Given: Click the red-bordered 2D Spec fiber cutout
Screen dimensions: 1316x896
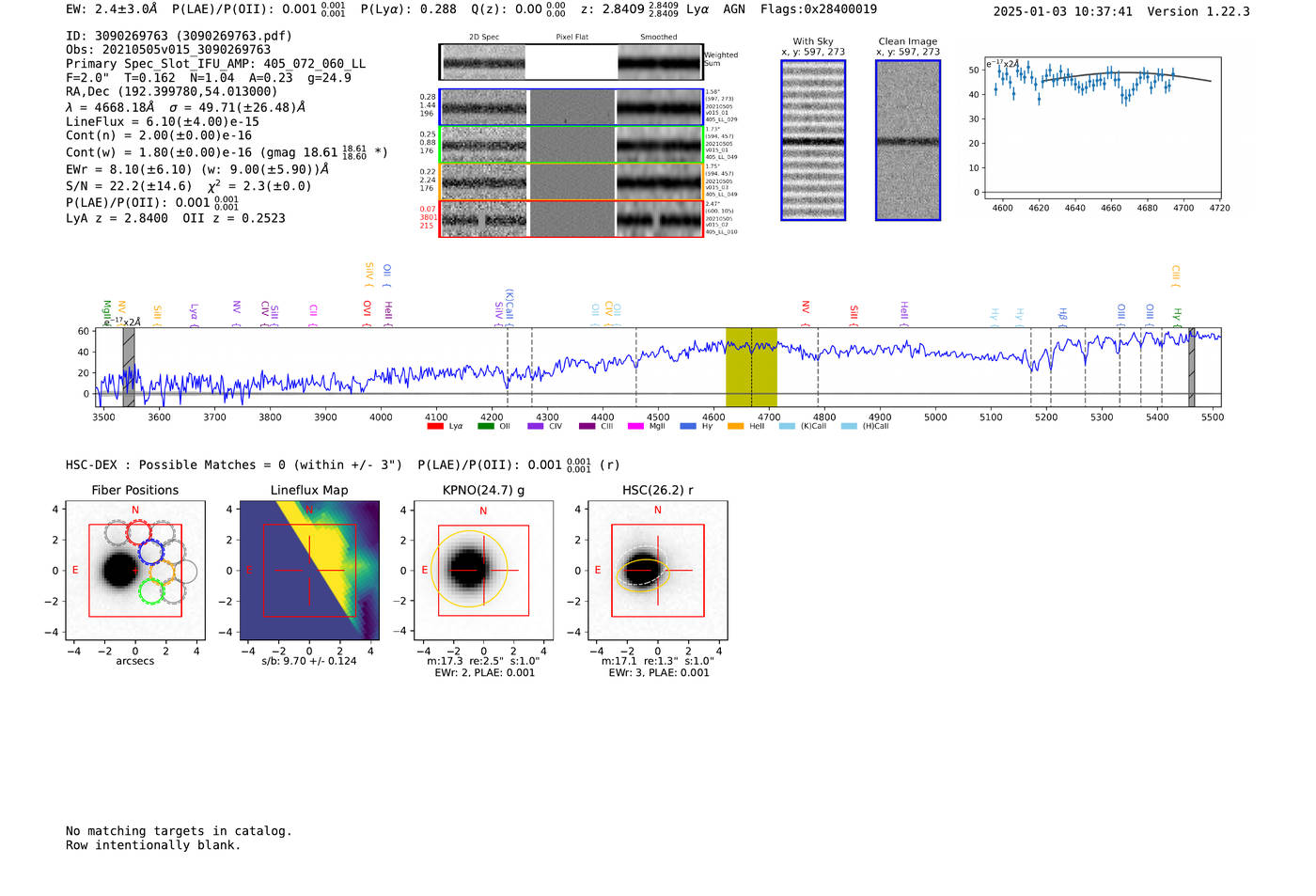Looking at the screenshot, I should click(x=484, y=219).
